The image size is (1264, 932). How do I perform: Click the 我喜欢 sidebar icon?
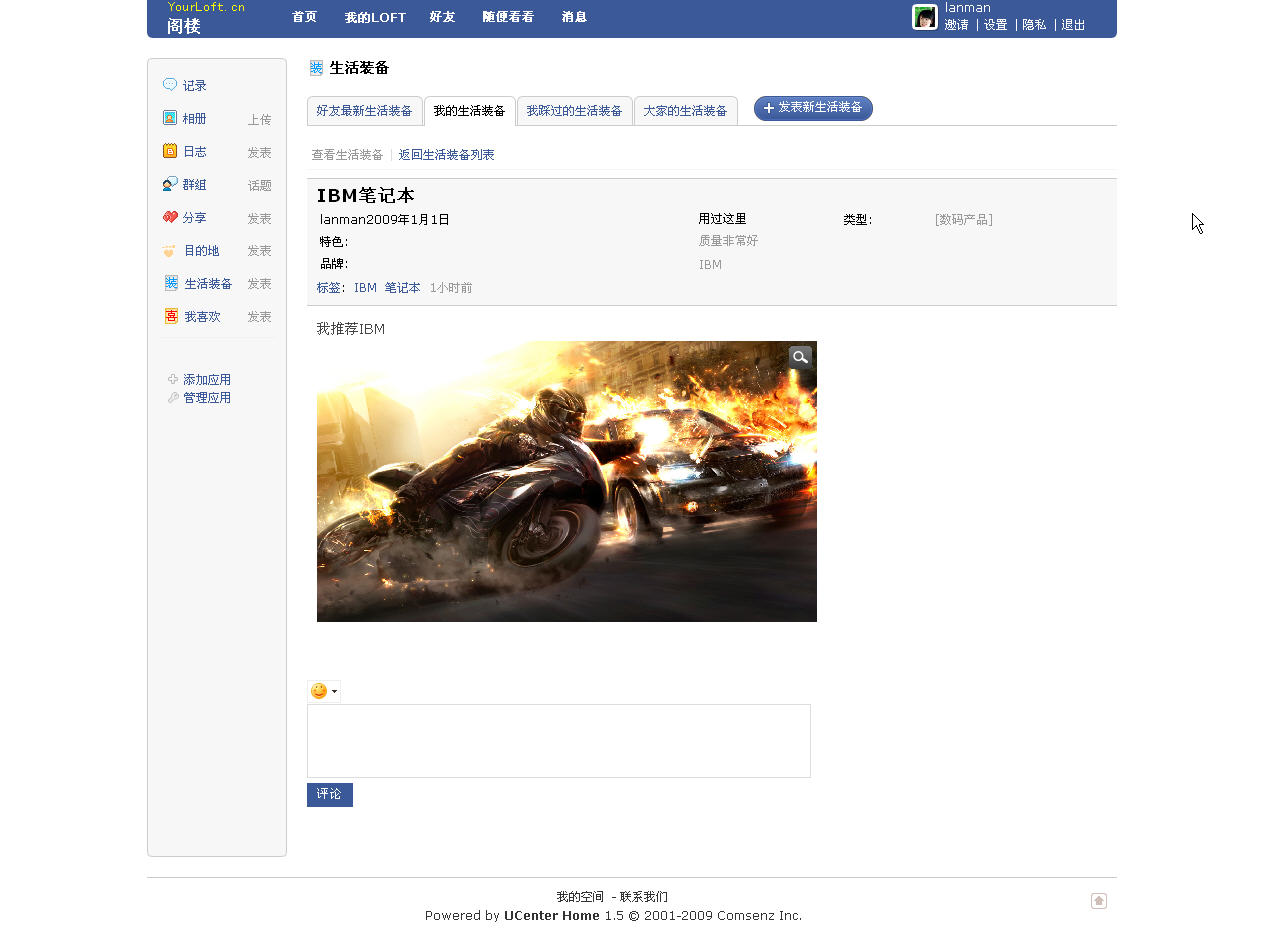click(171, 316)
